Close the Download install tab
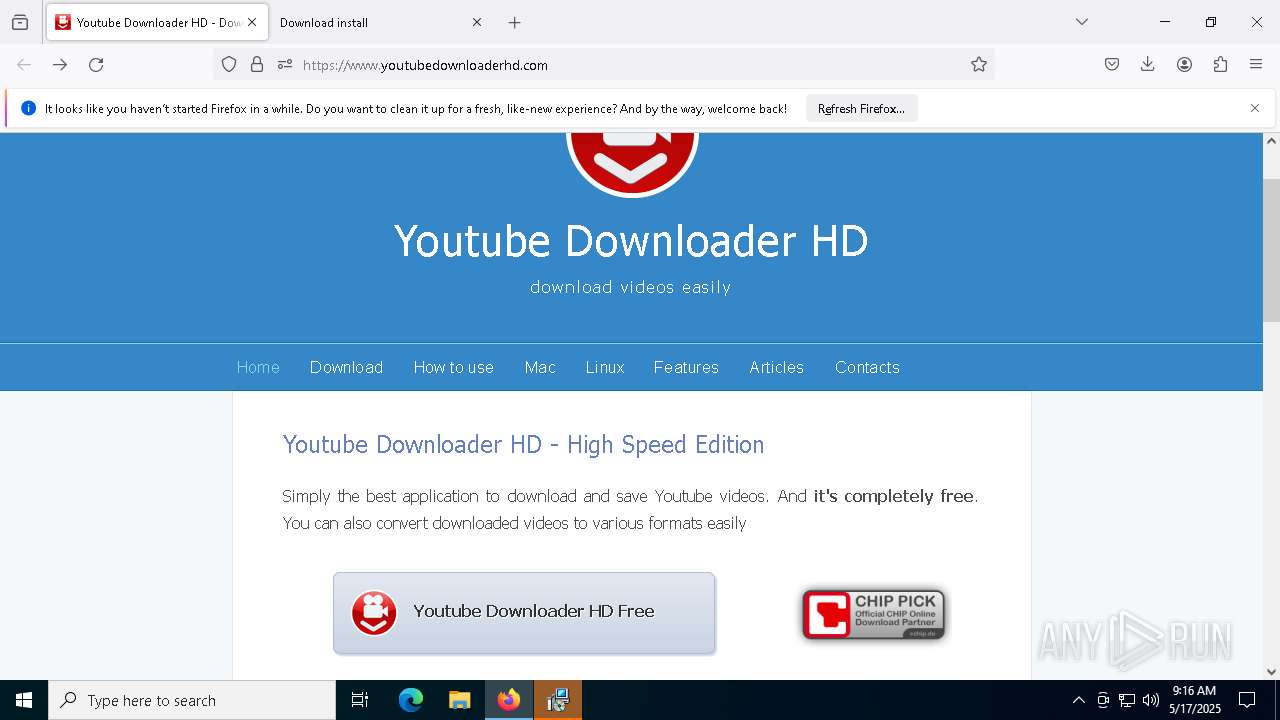Viewport: 1280px width, 720px height. [477, 22]
